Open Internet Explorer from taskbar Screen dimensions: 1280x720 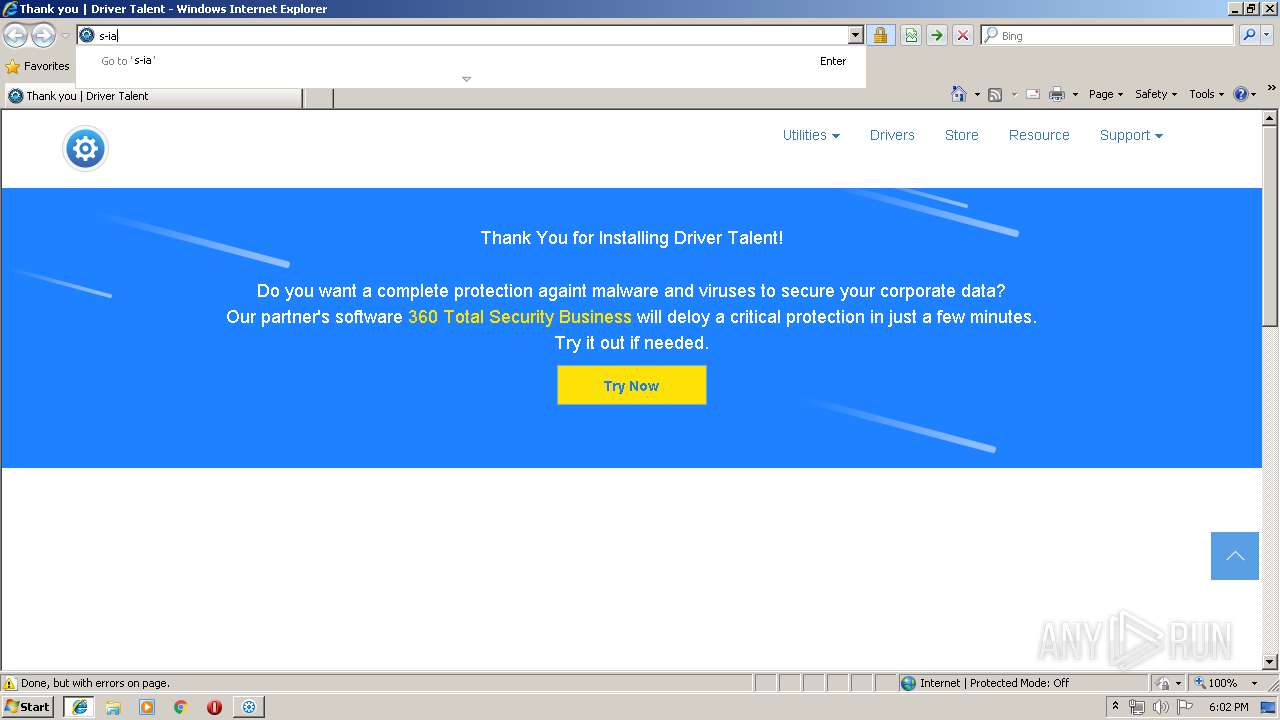point(80,707)
